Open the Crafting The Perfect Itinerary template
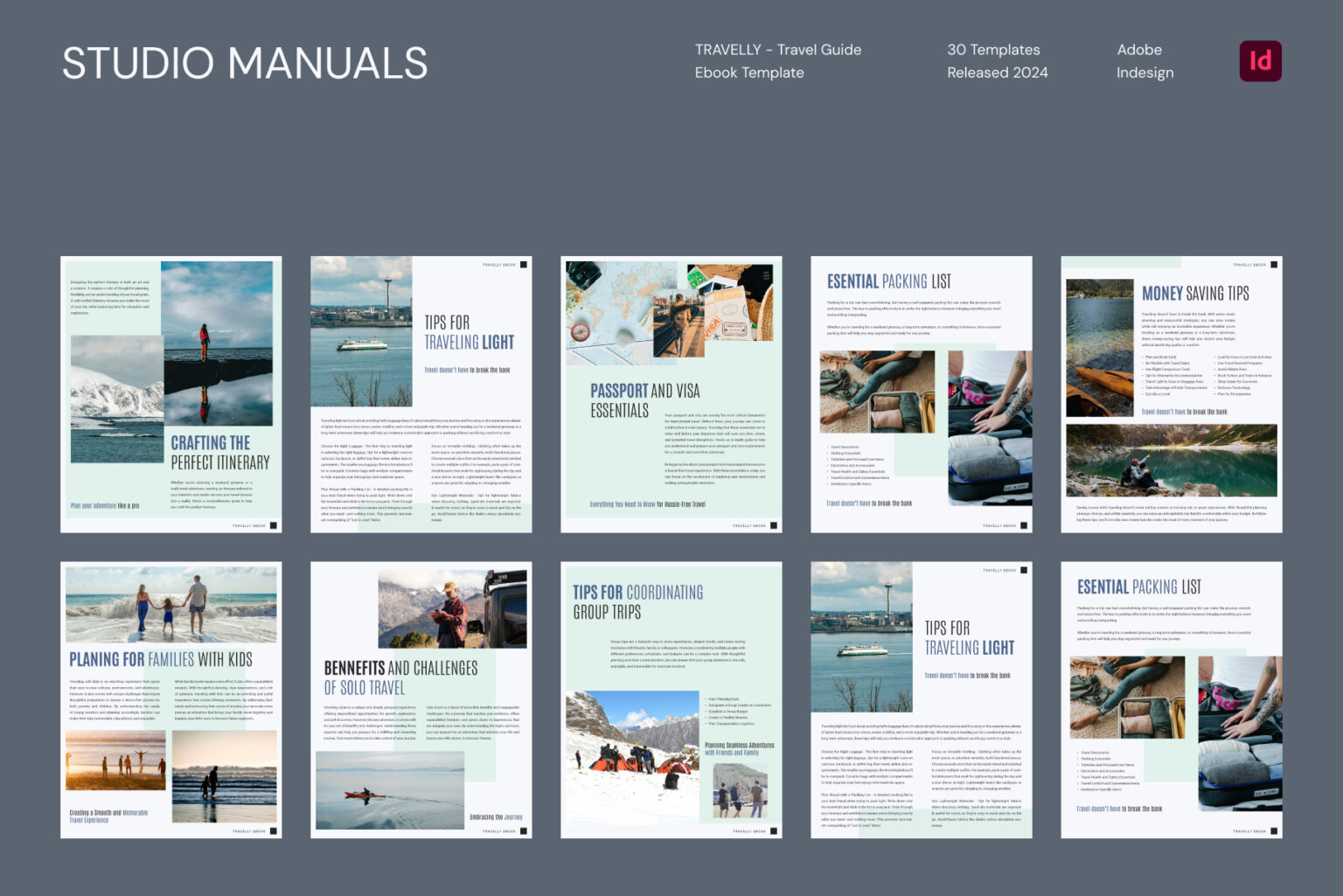 tap(170, 393)
